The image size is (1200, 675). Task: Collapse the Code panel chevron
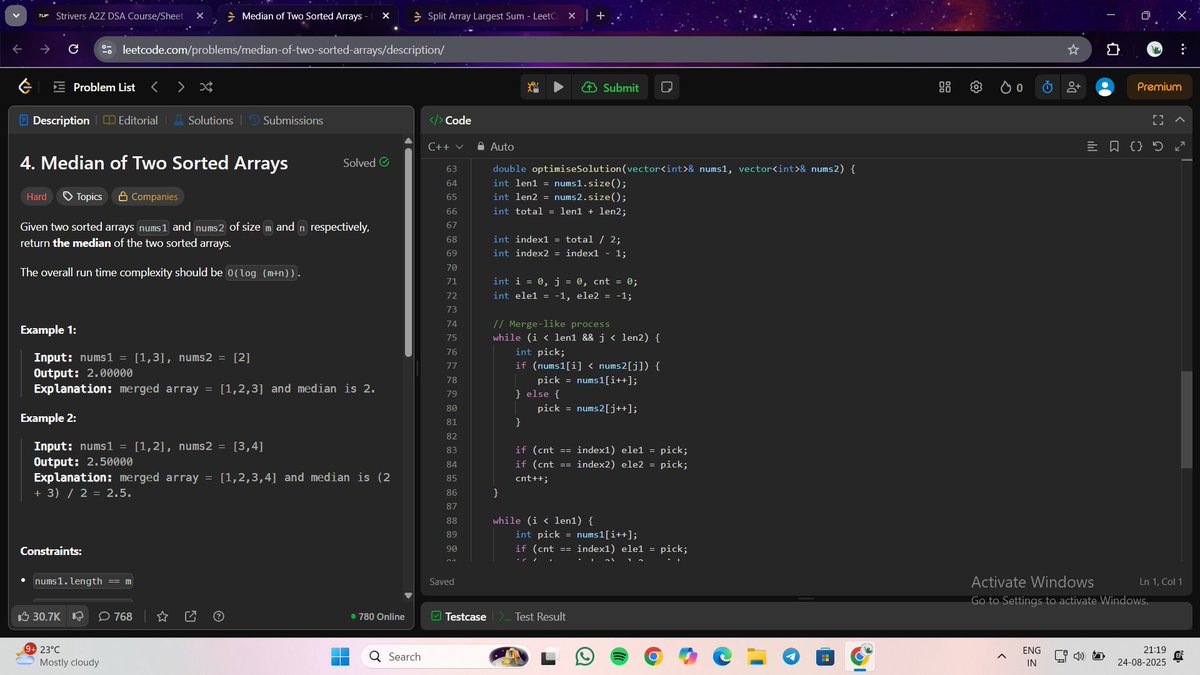click(x=1179, y=120)
